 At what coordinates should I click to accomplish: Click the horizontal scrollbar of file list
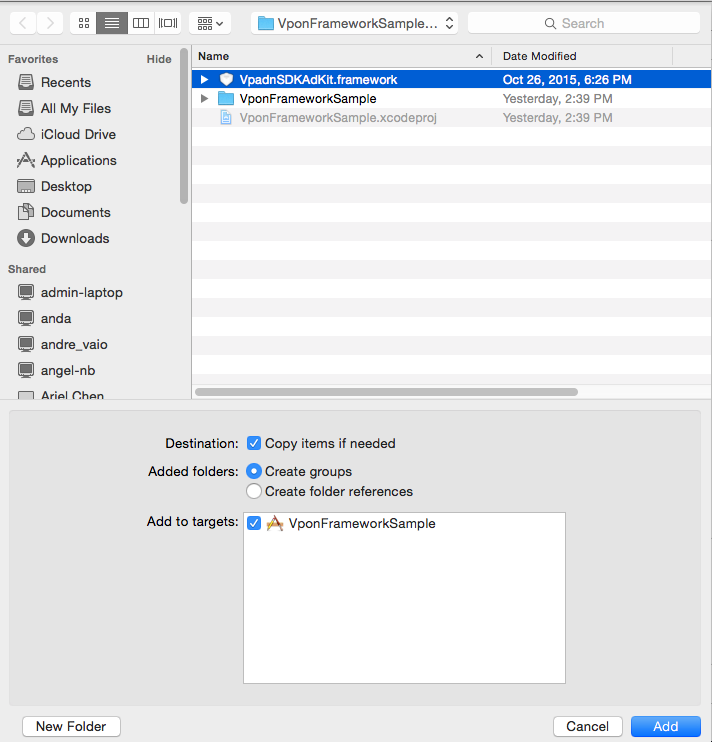pos(386,392)
